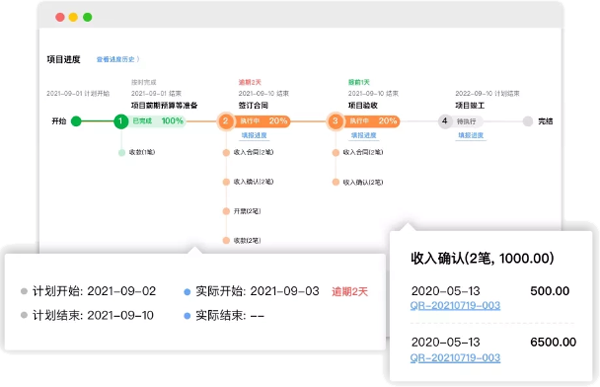Image resolution: width=600 pixels, height=387 pixels.
Task: Click the 执行中 20% bar of 项目验收
Action: point(372,121)
